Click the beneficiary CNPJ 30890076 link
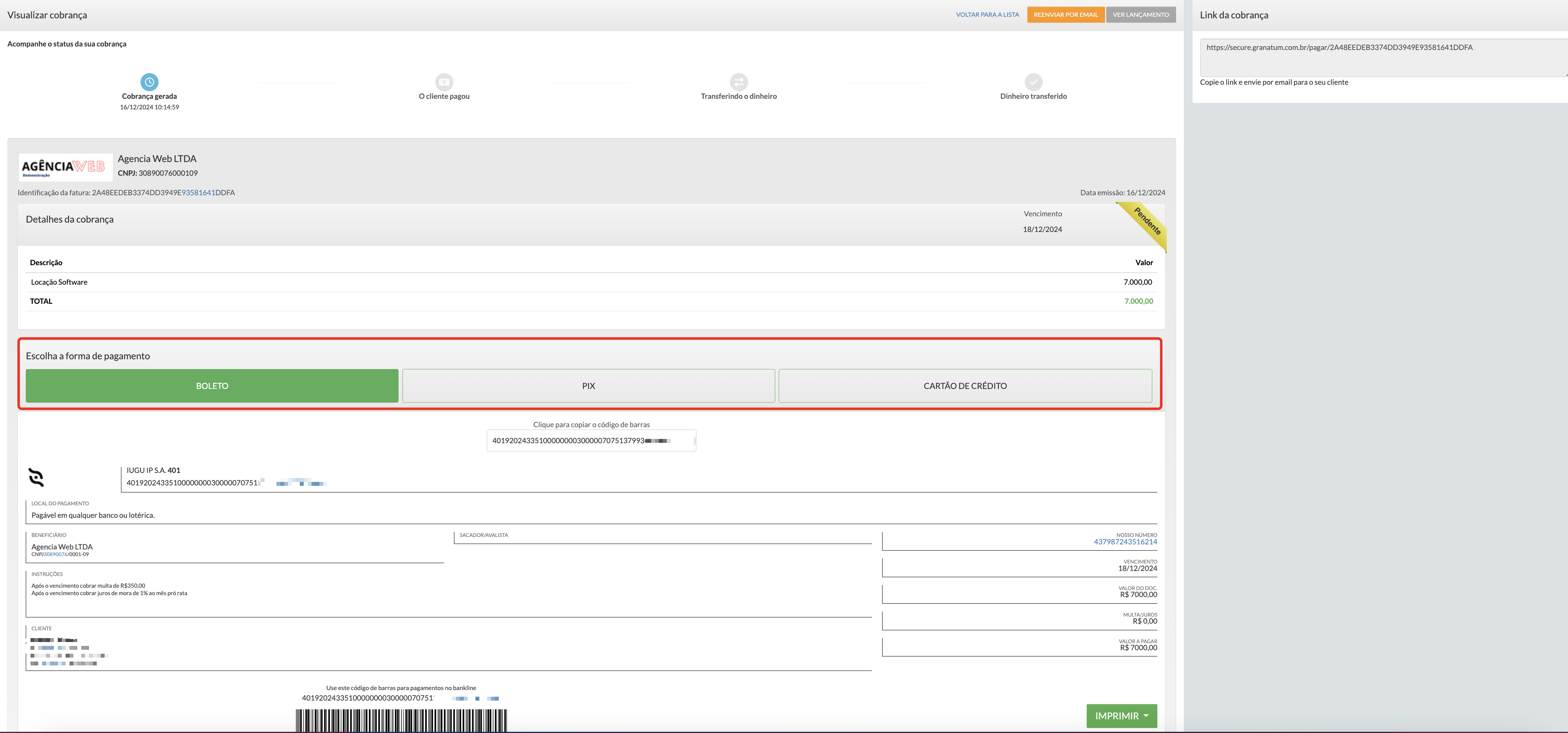The height and width of the screenshot is (733, 1568). coord(55,555)
